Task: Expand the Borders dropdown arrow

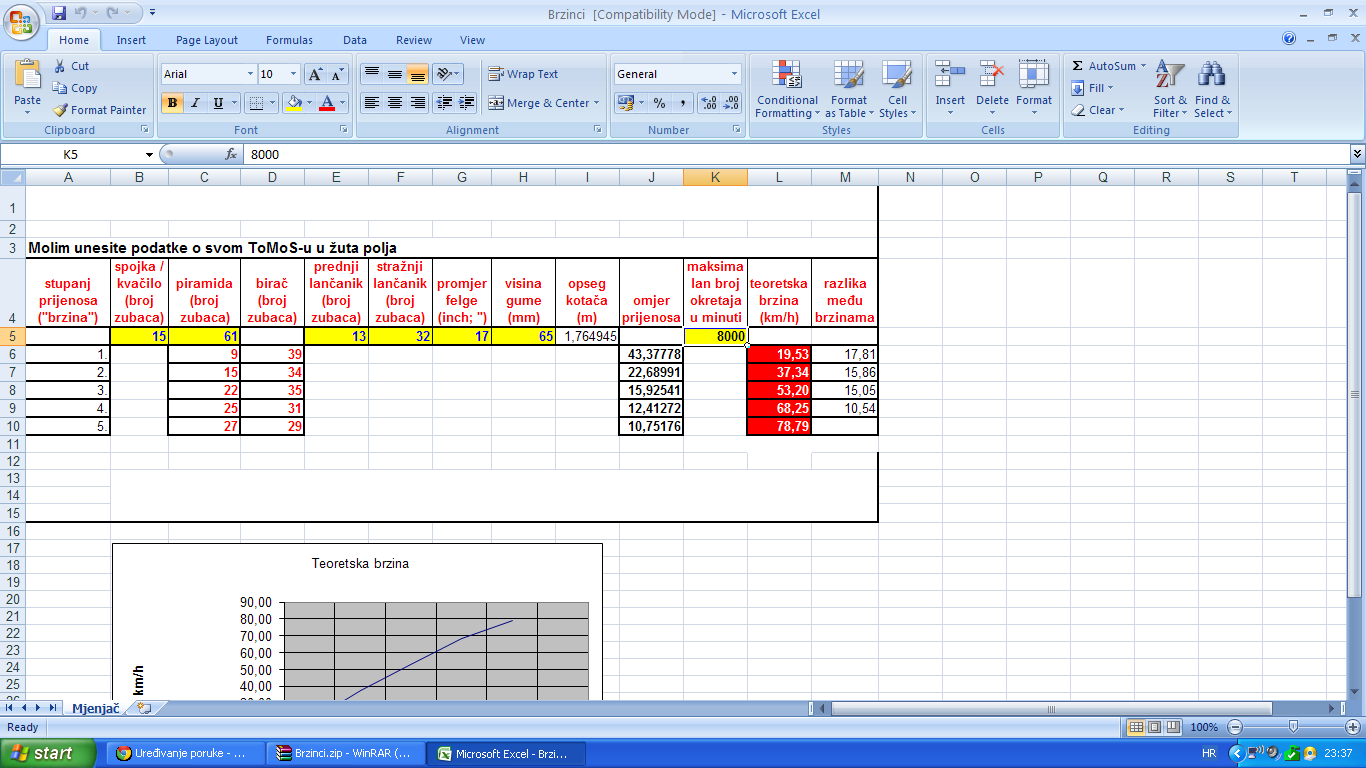Action: click(x=273, y=103)
